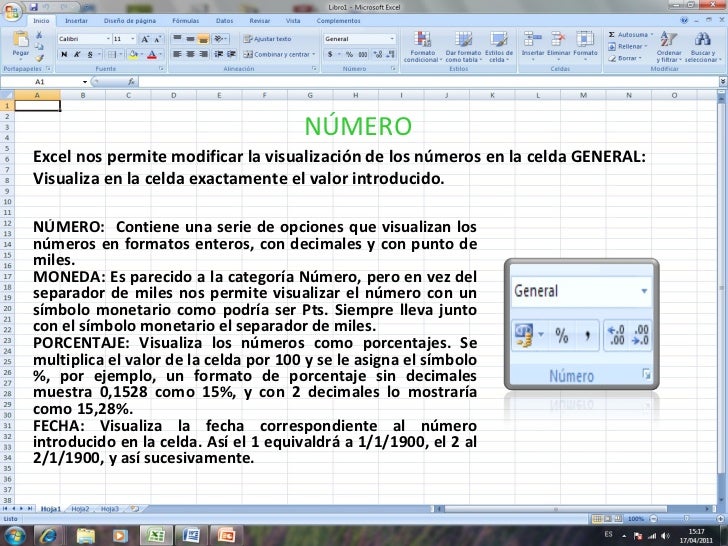This screenshot has width=728, height=546.
Task: Open the Diseño de página tab
Action: point(130,21)
